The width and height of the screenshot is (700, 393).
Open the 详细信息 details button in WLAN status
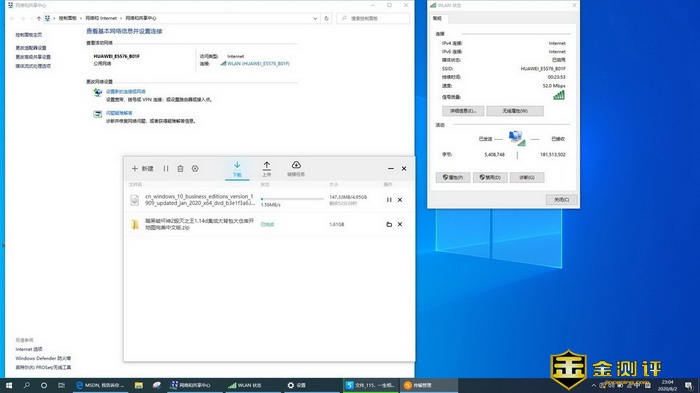(x=463, y=111)
